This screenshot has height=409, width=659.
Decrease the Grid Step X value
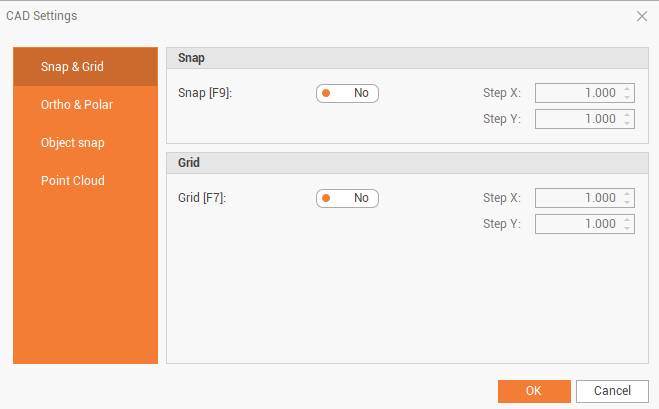pos(627,203)
